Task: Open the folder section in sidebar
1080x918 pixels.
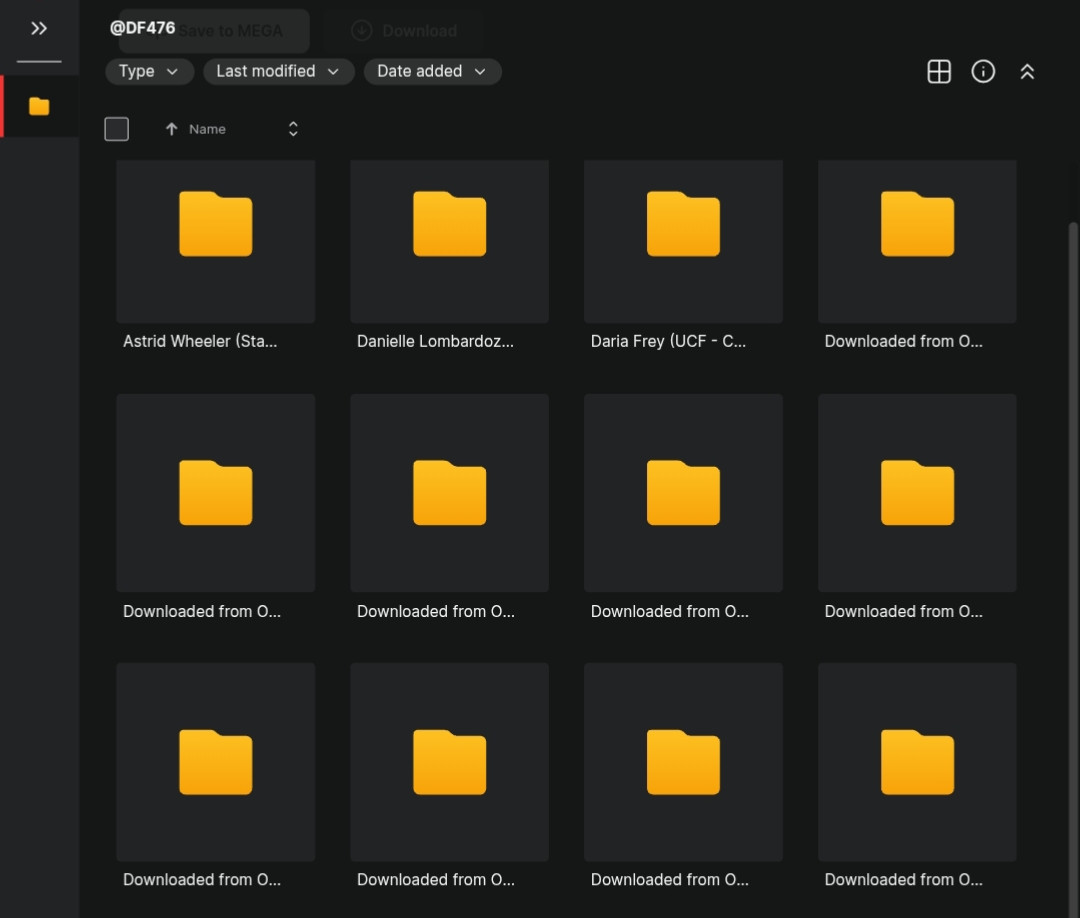Action: pyautogui.click(x=39, y=106)
